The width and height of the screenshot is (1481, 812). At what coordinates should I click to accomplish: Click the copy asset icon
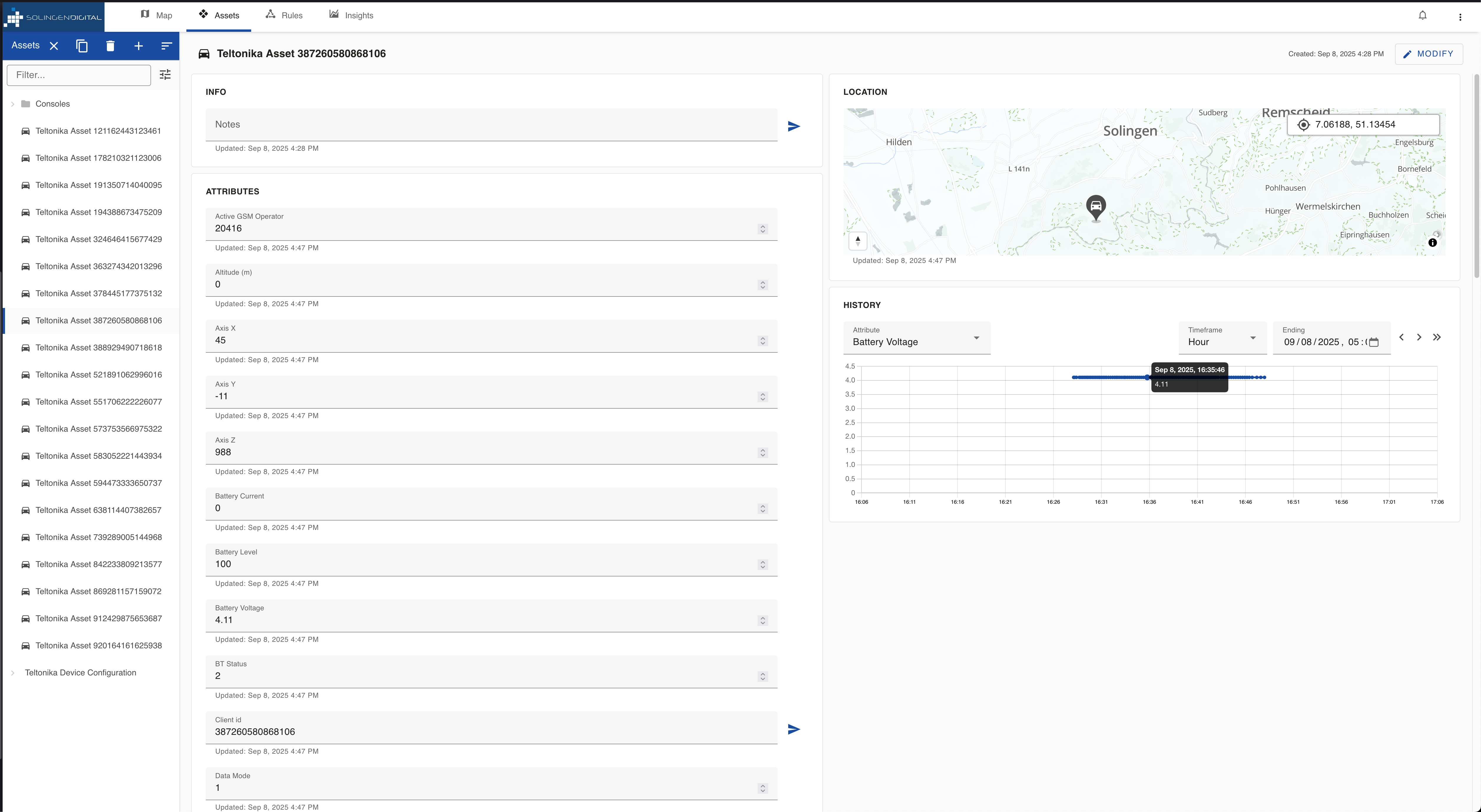82,46
